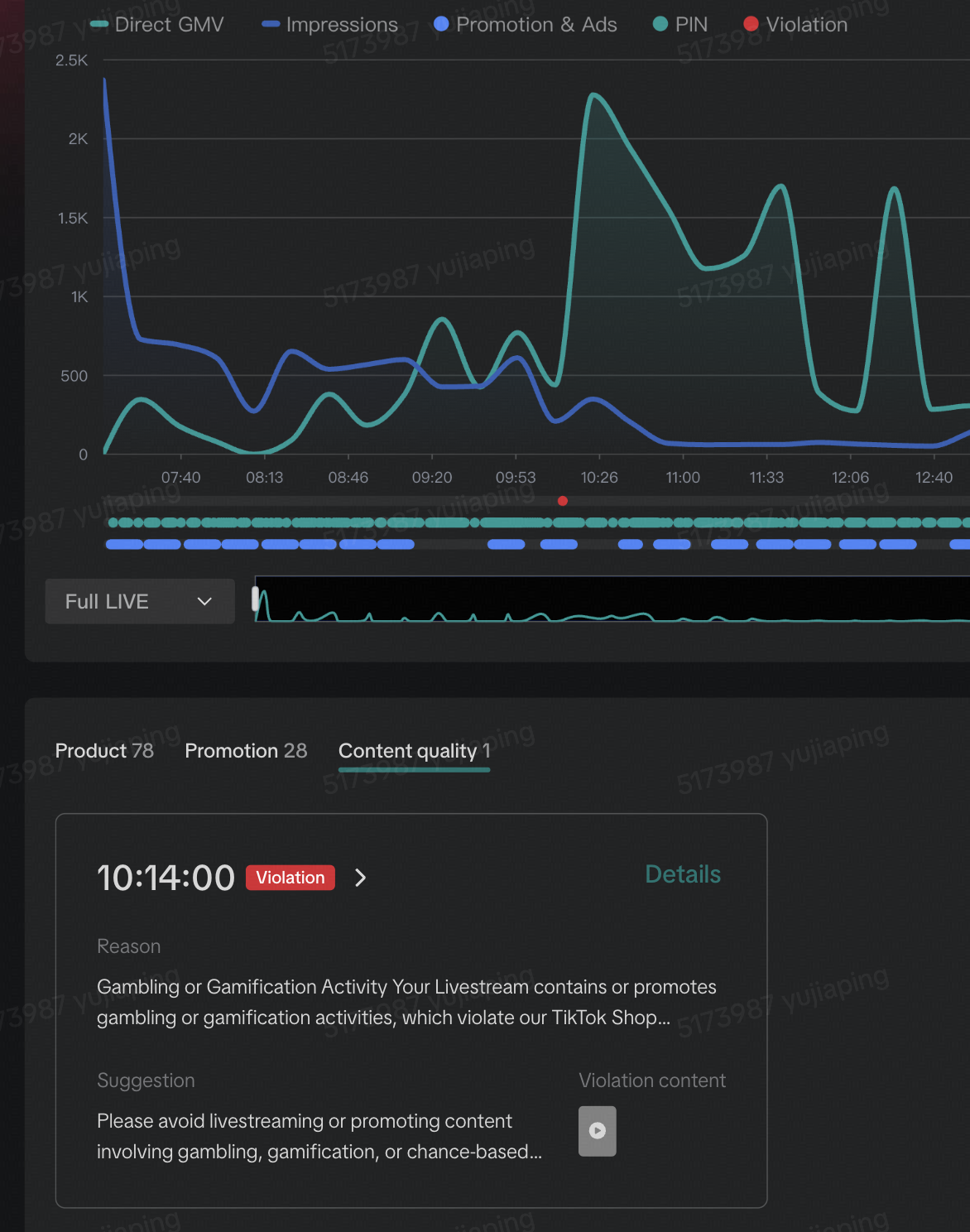Expand the violation entry chevron arrow
Viewport: 970px width, 1232px height.
(x=360, y=878)
